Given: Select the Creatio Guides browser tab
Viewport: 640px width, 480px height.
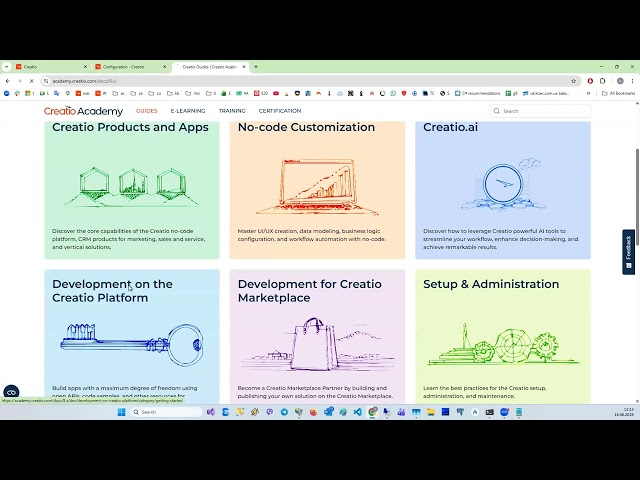Looking at the screenshot, I should tap(209, 67).
